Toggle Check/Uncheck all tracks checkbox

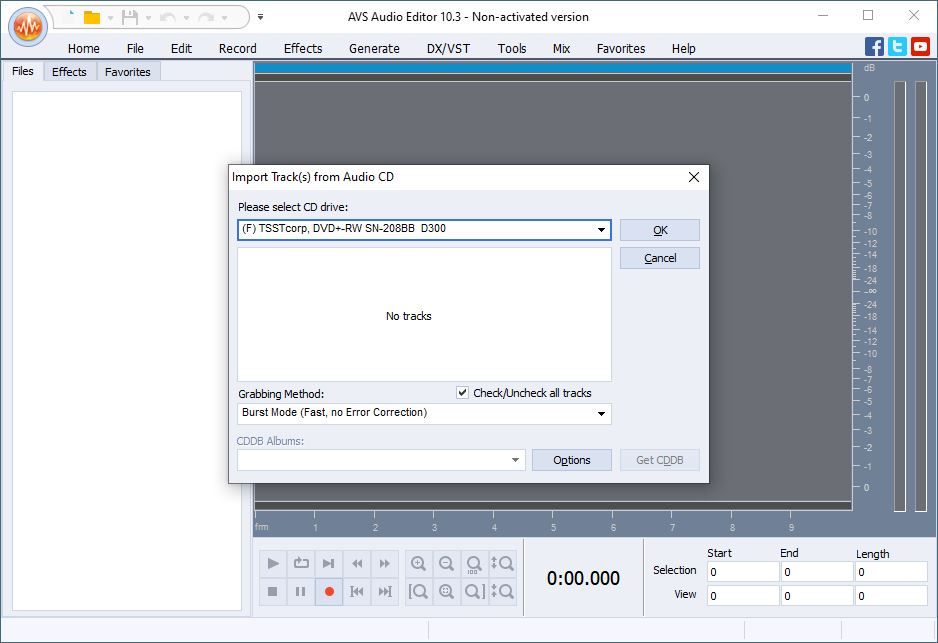click(x=462, y=393)
